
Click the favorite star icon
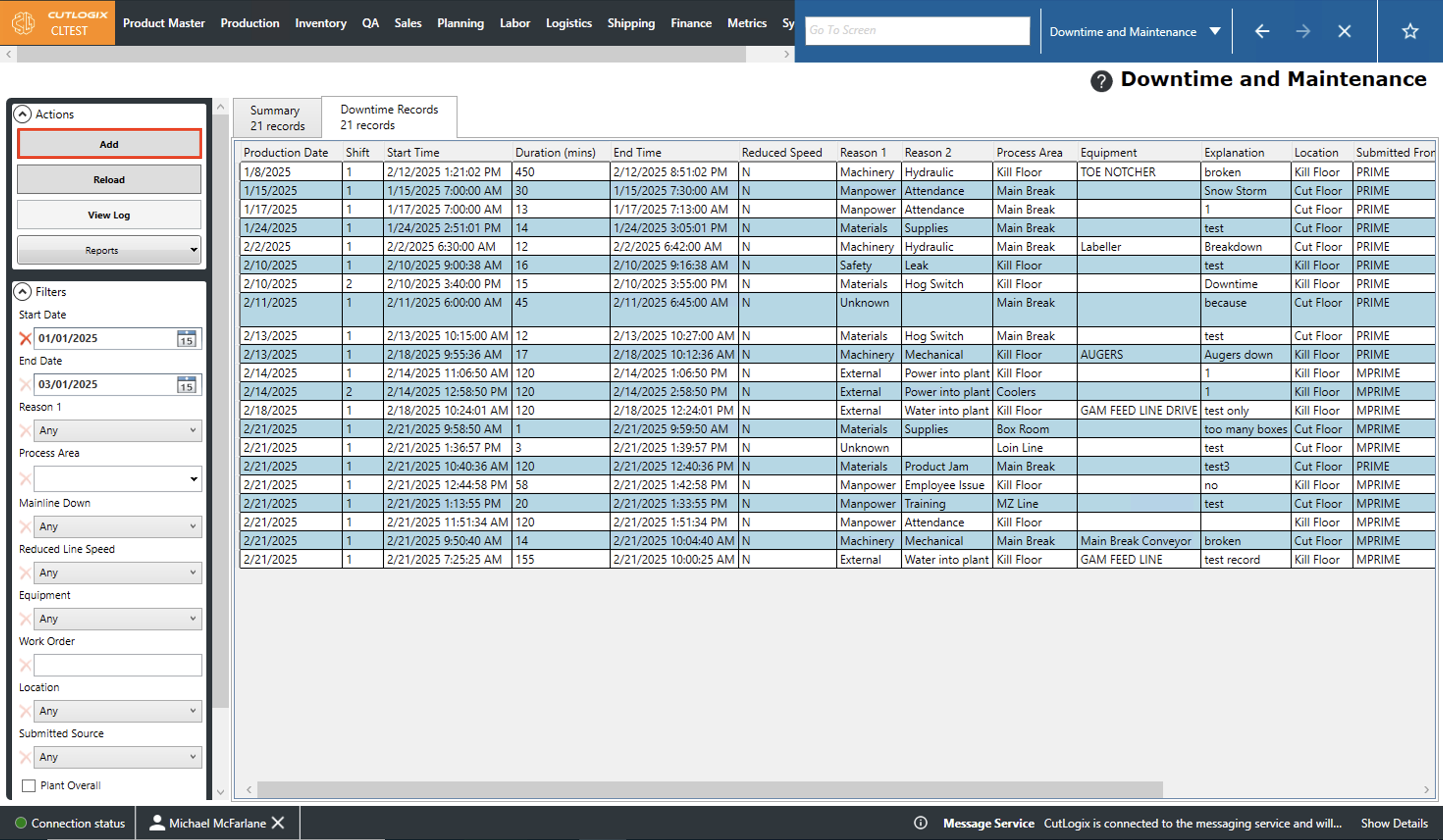1409,31
